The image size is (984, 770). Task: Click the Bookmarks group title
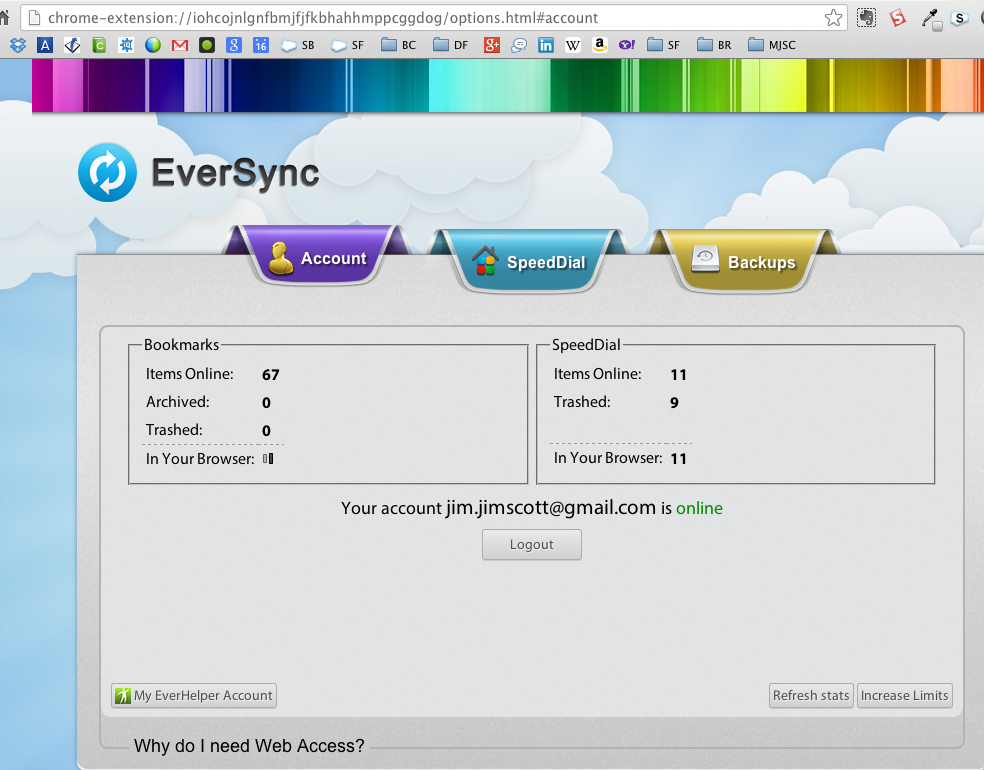point(181,345)
